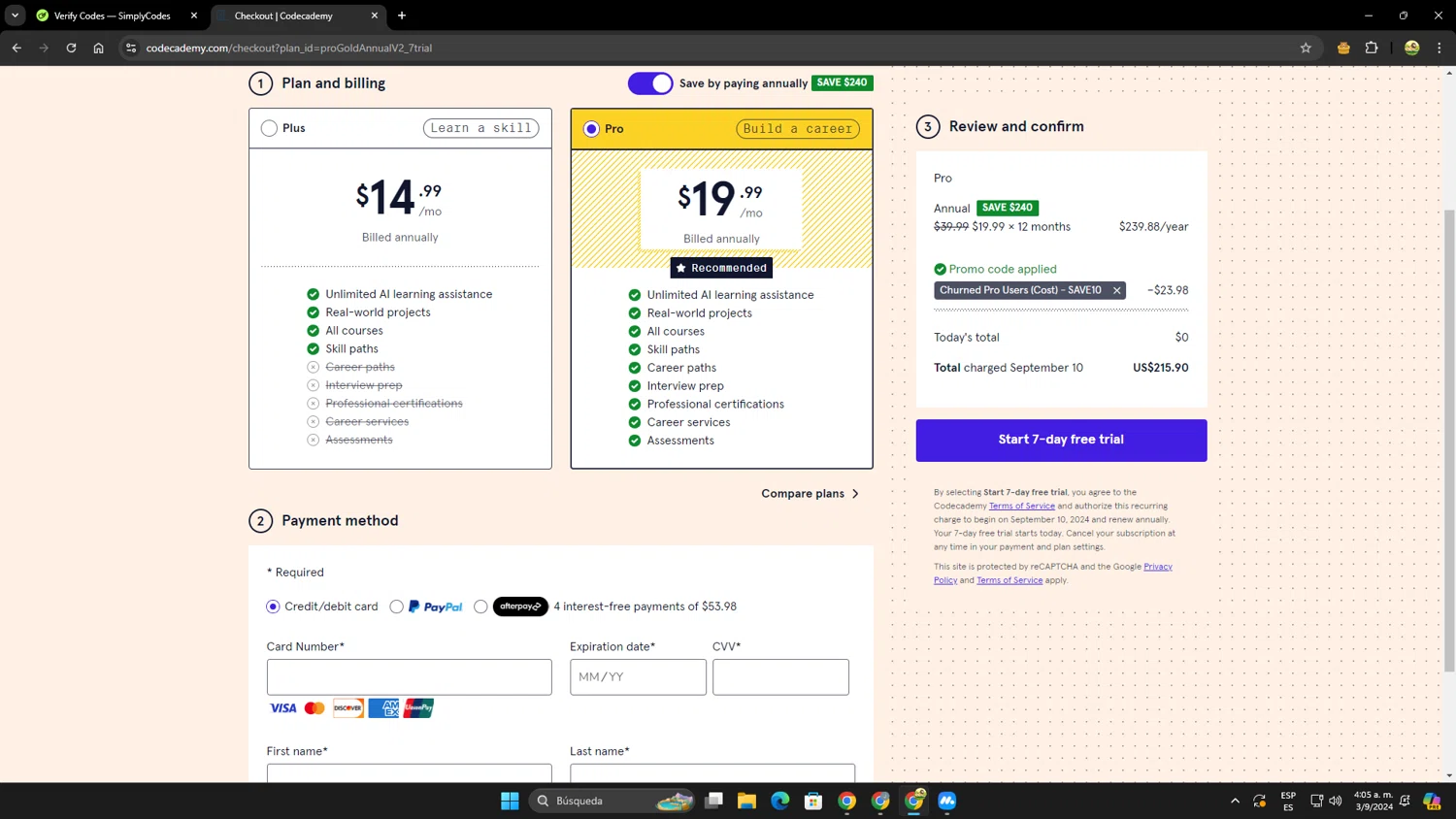Open Task View on taskbar
This screenshot has width=1456, height=819.
coord(713,801)
